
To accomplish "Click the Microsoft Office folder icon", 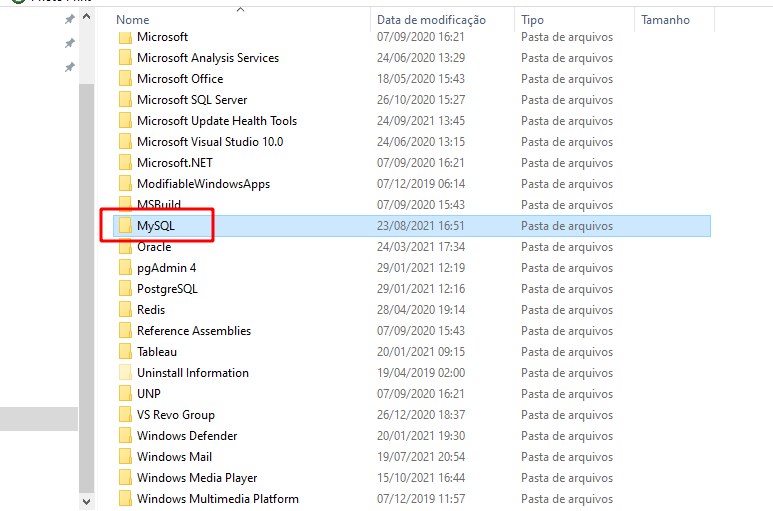I will pos(125,79).
